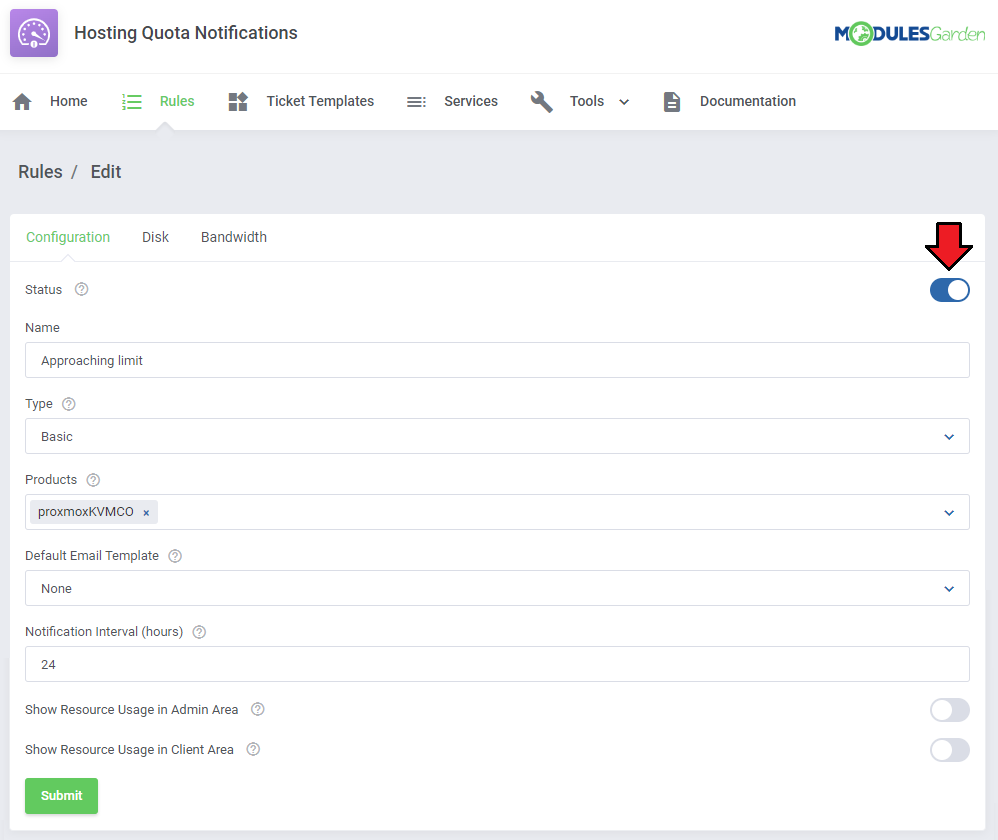Open the Services menu item
The height and width of the screenshot is (840, 998).
tap(471, 101)
